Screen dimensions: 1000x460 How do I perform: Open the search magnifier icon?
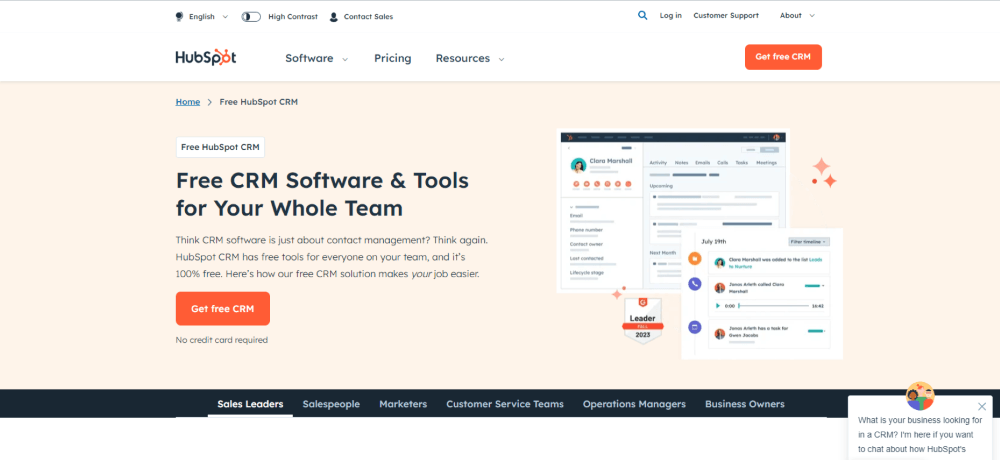(642, 15)
